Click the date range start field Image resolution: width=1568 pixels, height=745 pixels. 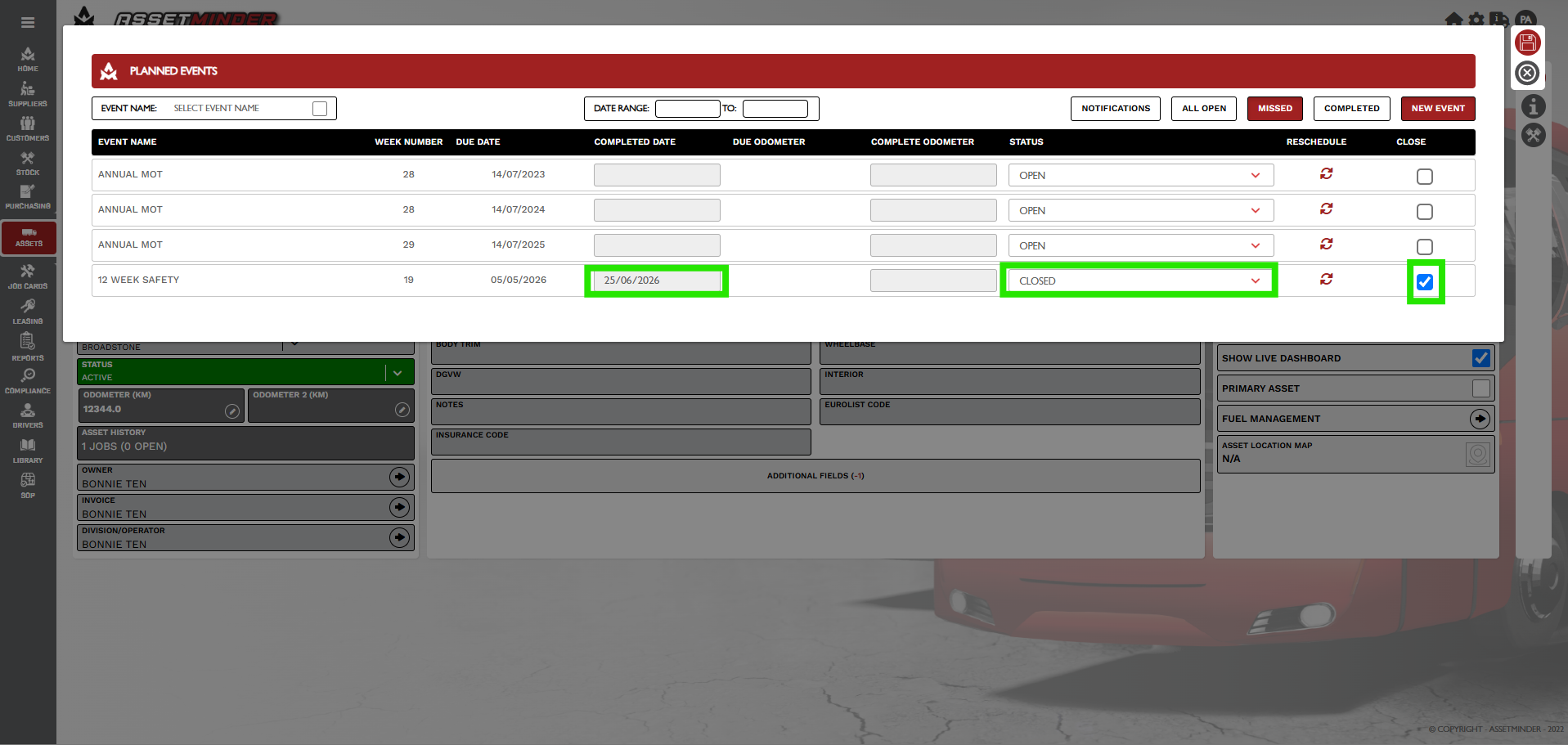[x=687, y=108]
